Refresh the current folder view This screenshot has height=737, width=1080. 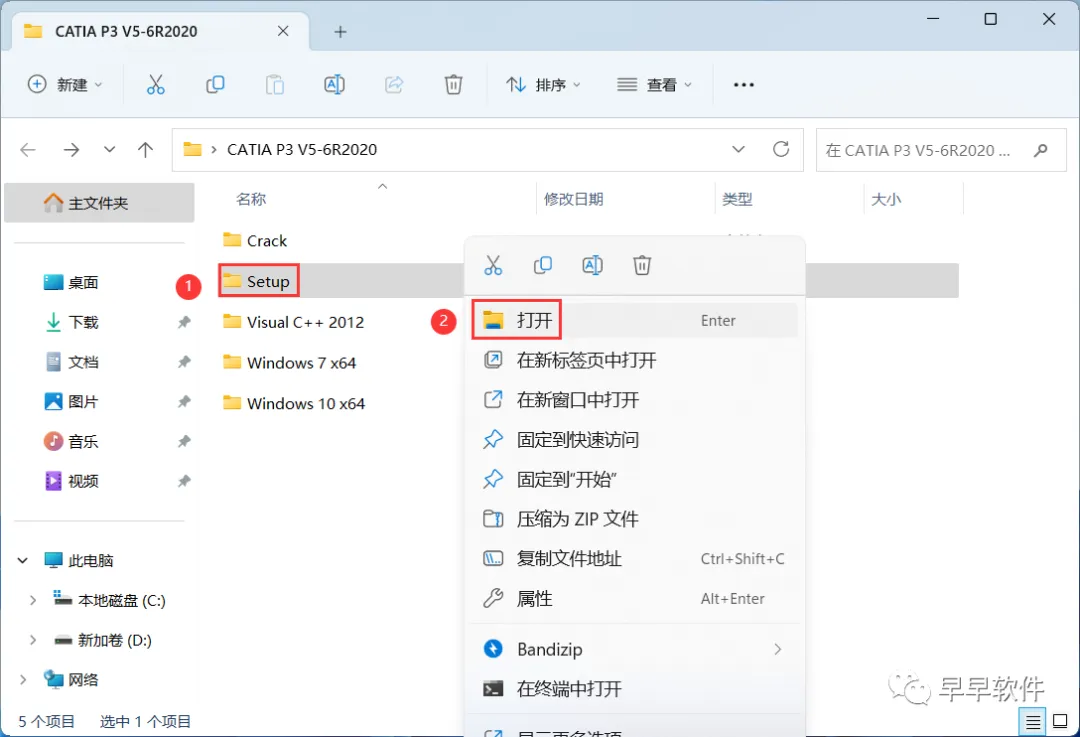[781, 149]
